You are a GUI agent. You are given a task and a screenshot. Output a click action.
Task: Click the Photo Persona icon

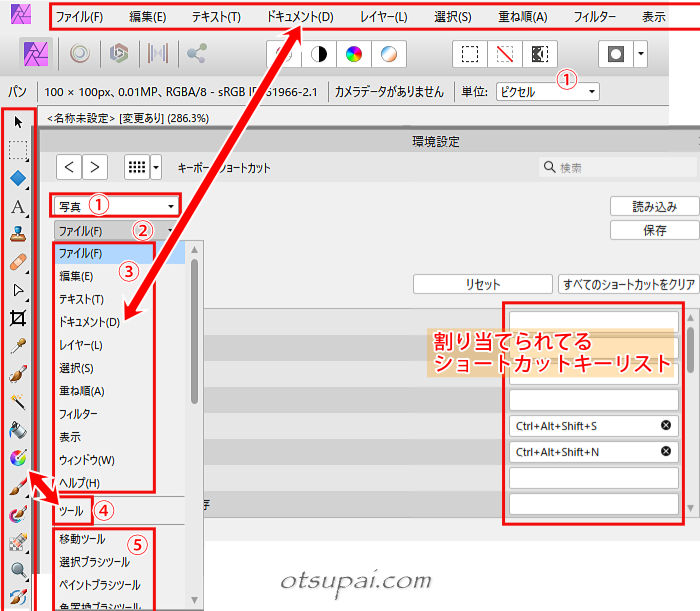(36, 54)
